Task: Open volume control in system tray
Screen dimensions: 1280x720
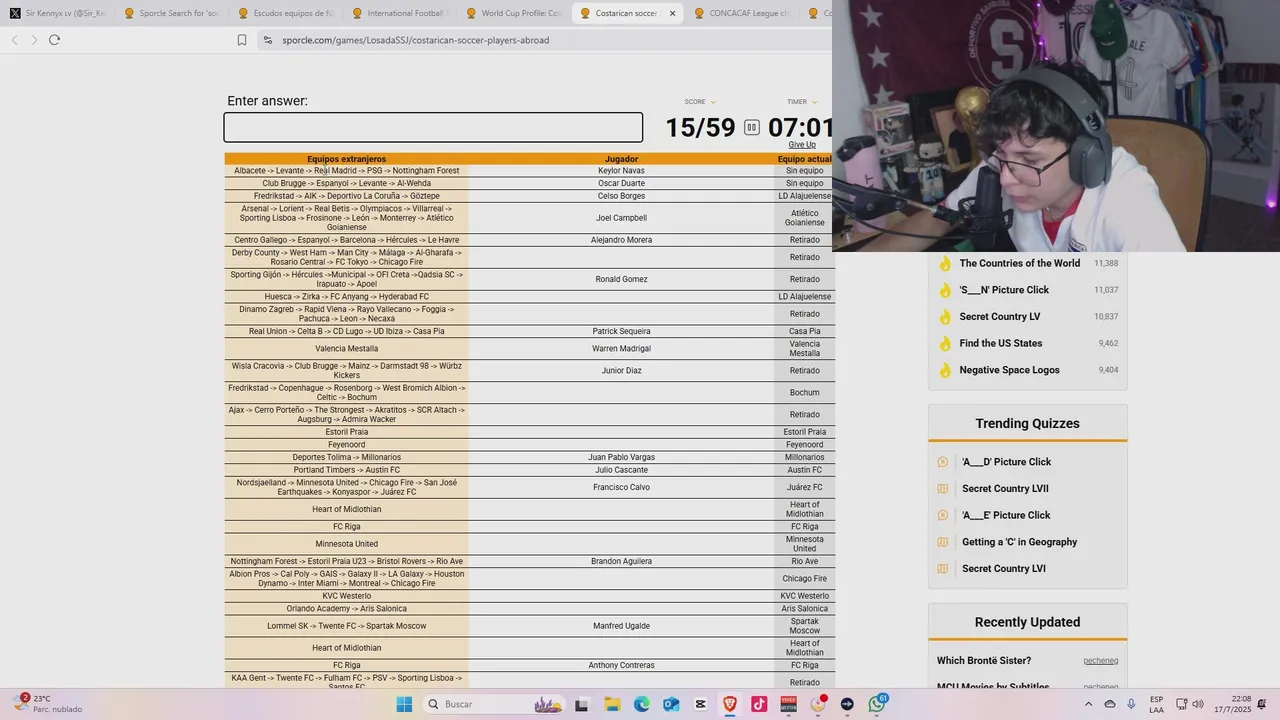Action: (x=1197, y=704)
